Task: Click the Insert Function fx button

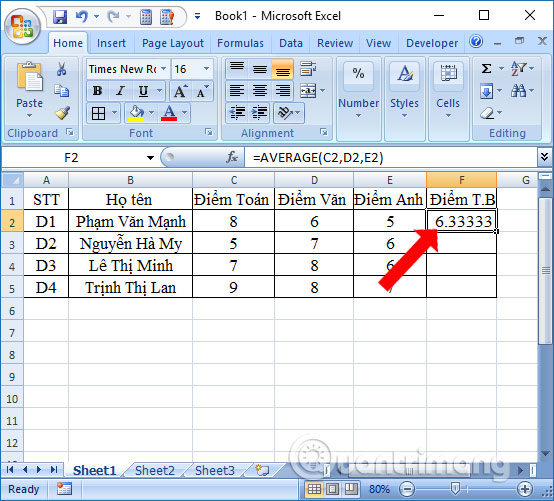Action: pyautogui.click(x=232, y=157)
